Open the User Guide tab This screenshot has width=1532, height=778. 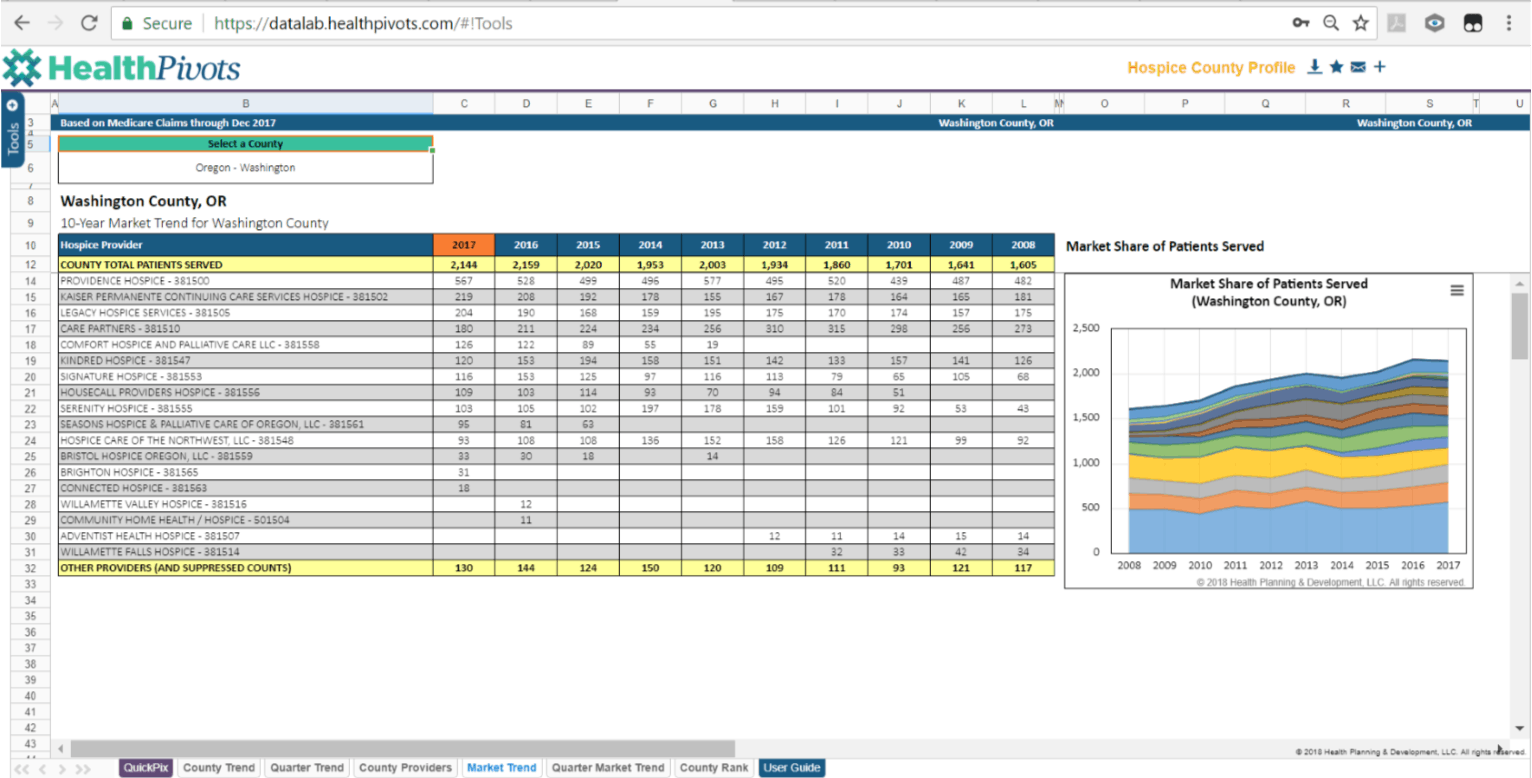792,768
